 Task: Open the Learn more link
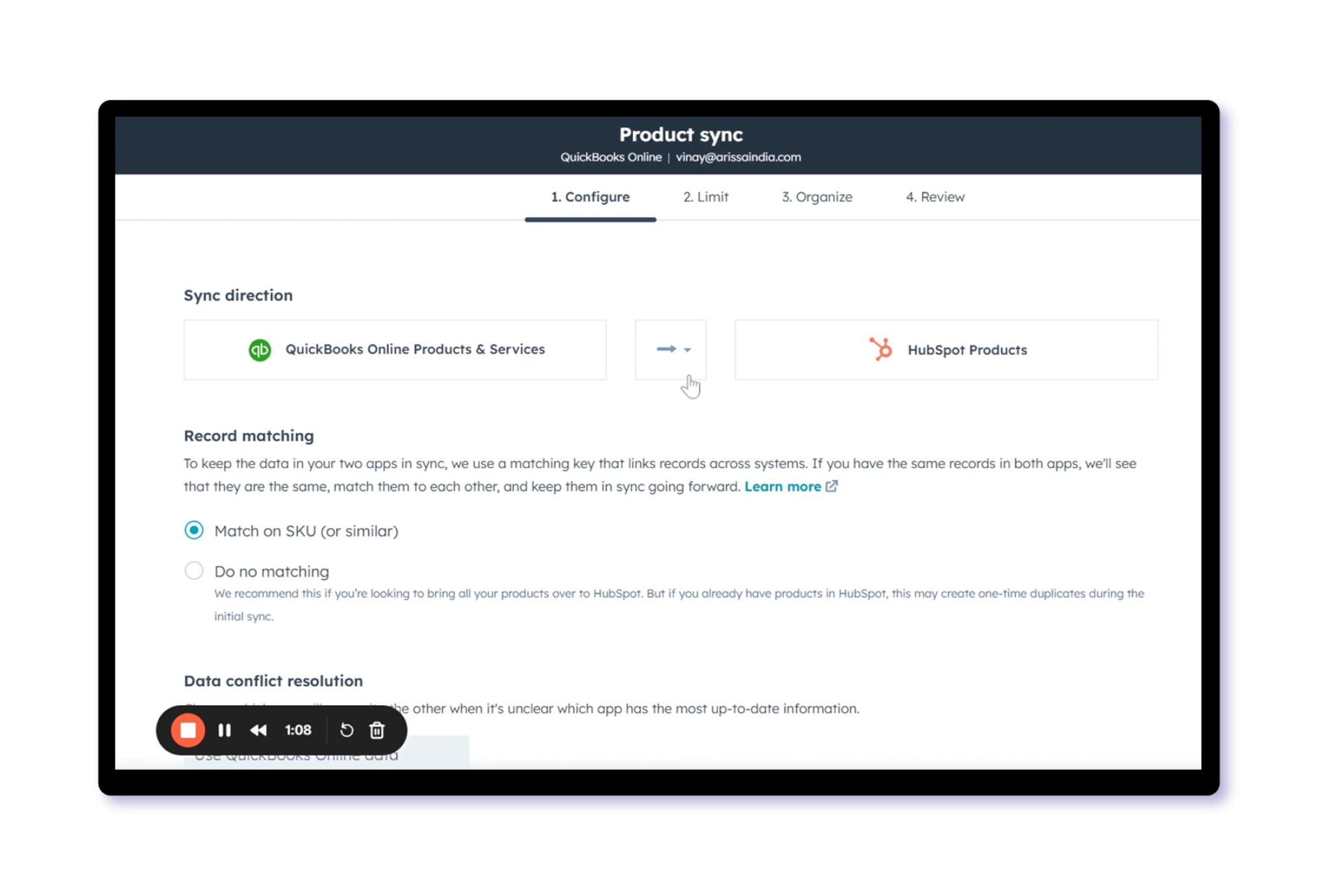(782, 486)
